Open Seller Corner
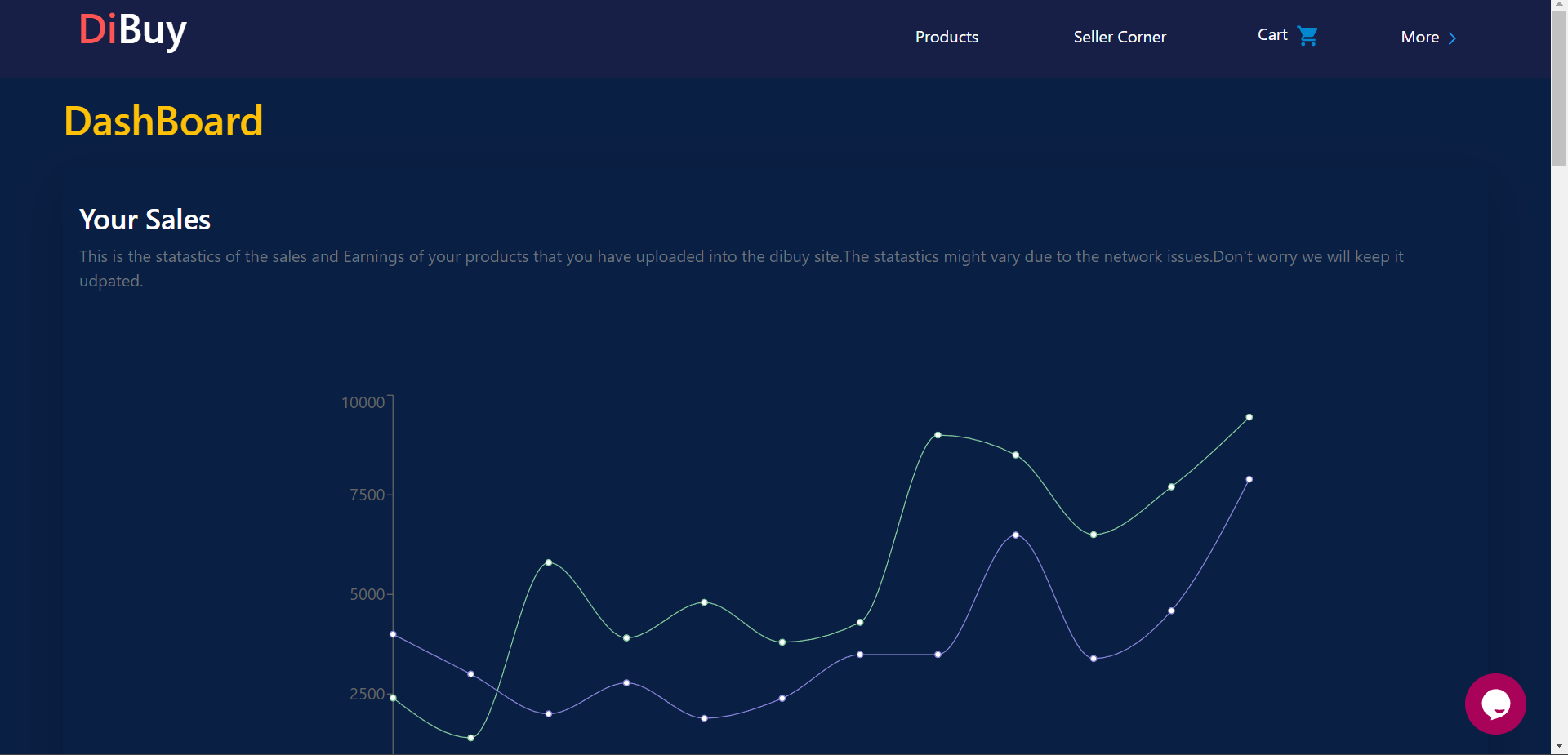The width and height of the screenshot is (1568, 755). click(x=1120, y=37)
